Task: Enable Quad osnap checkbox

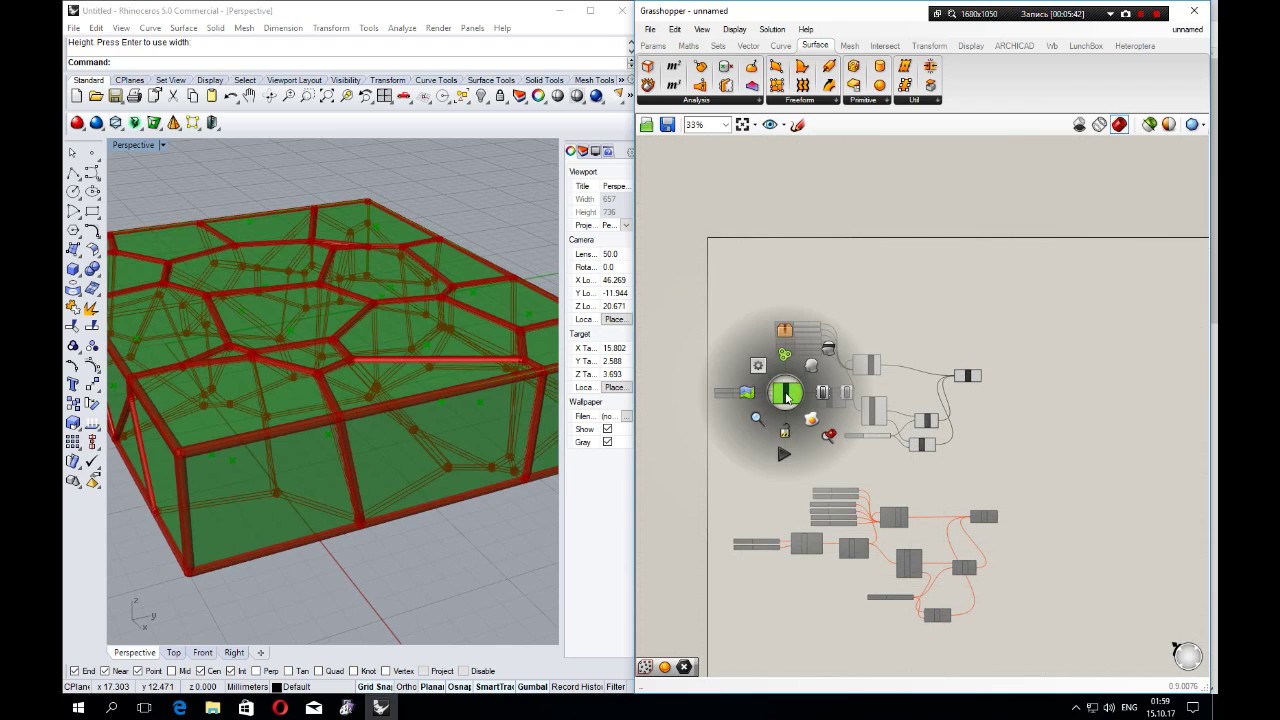Action: coord(316,671)
